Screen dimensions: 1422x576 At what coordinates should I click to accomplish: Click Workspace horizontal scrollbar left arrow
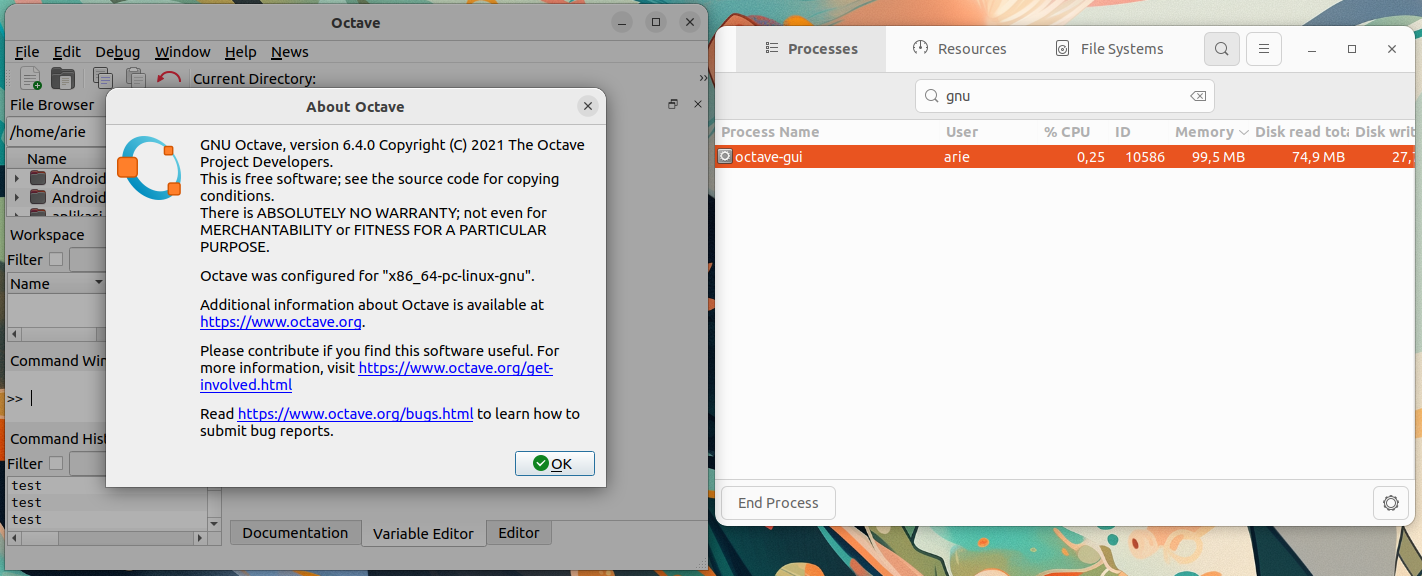click(x=14, y=334)
